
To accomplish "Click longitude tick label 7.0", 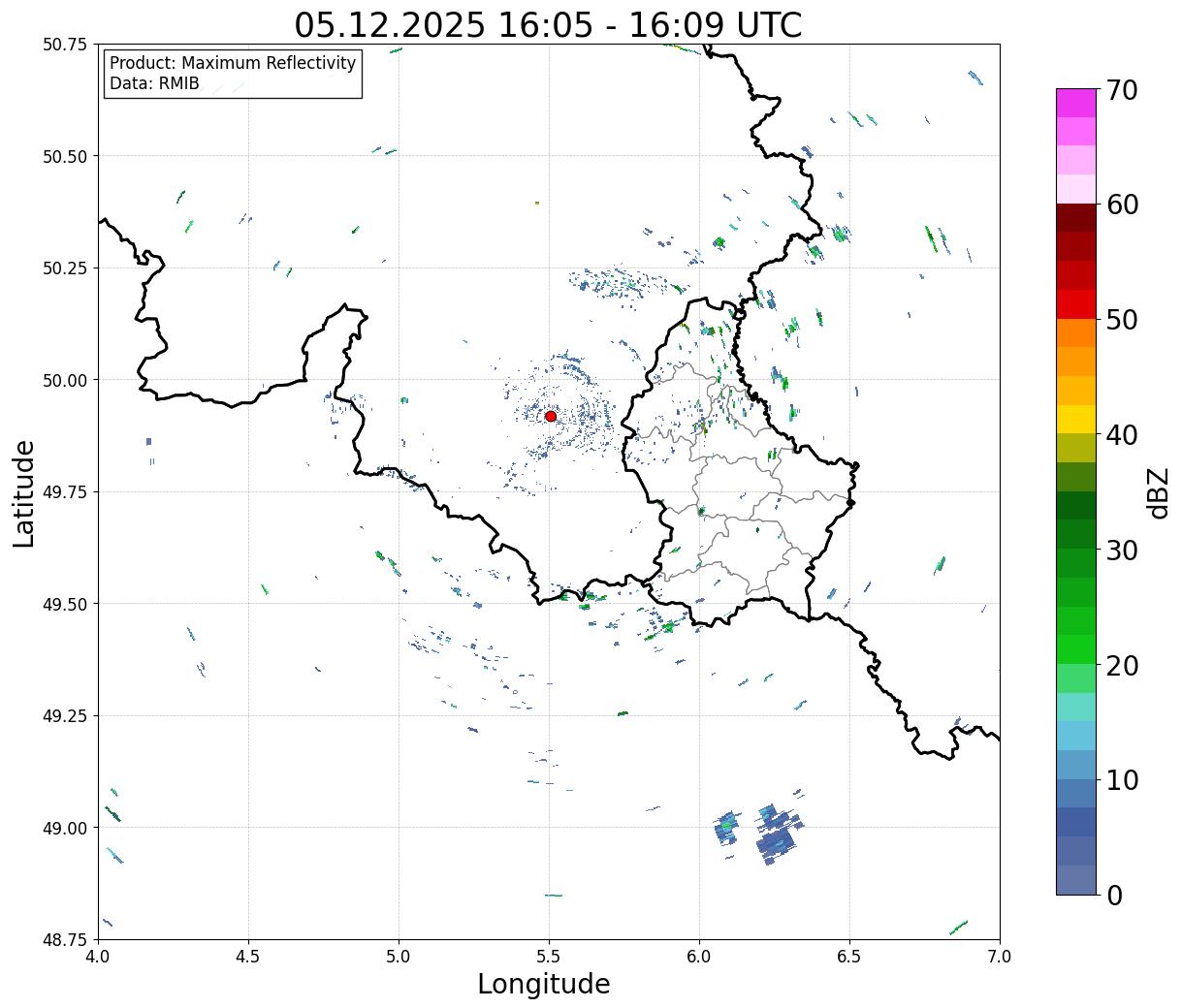I will pos(1000,956).
